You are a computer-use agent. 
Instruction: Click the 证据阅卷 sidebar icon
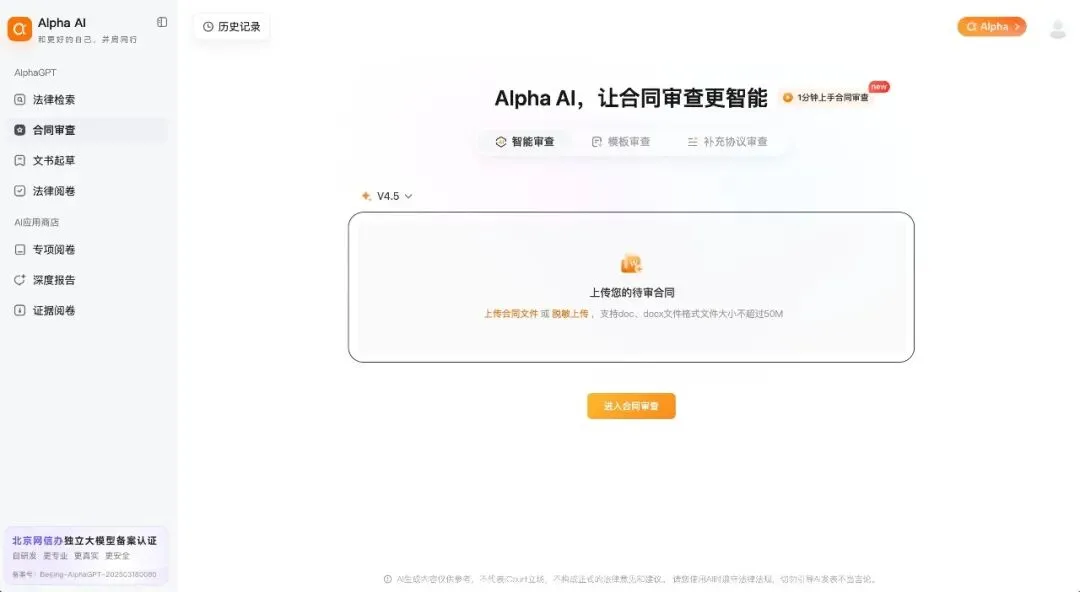20,310
